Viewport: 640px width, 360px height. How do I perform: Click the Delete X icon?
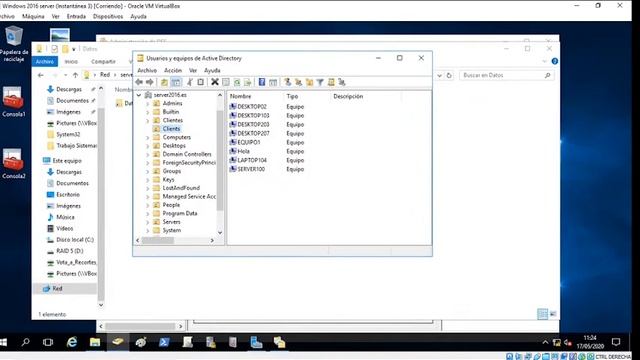click(x=215, y=82)
